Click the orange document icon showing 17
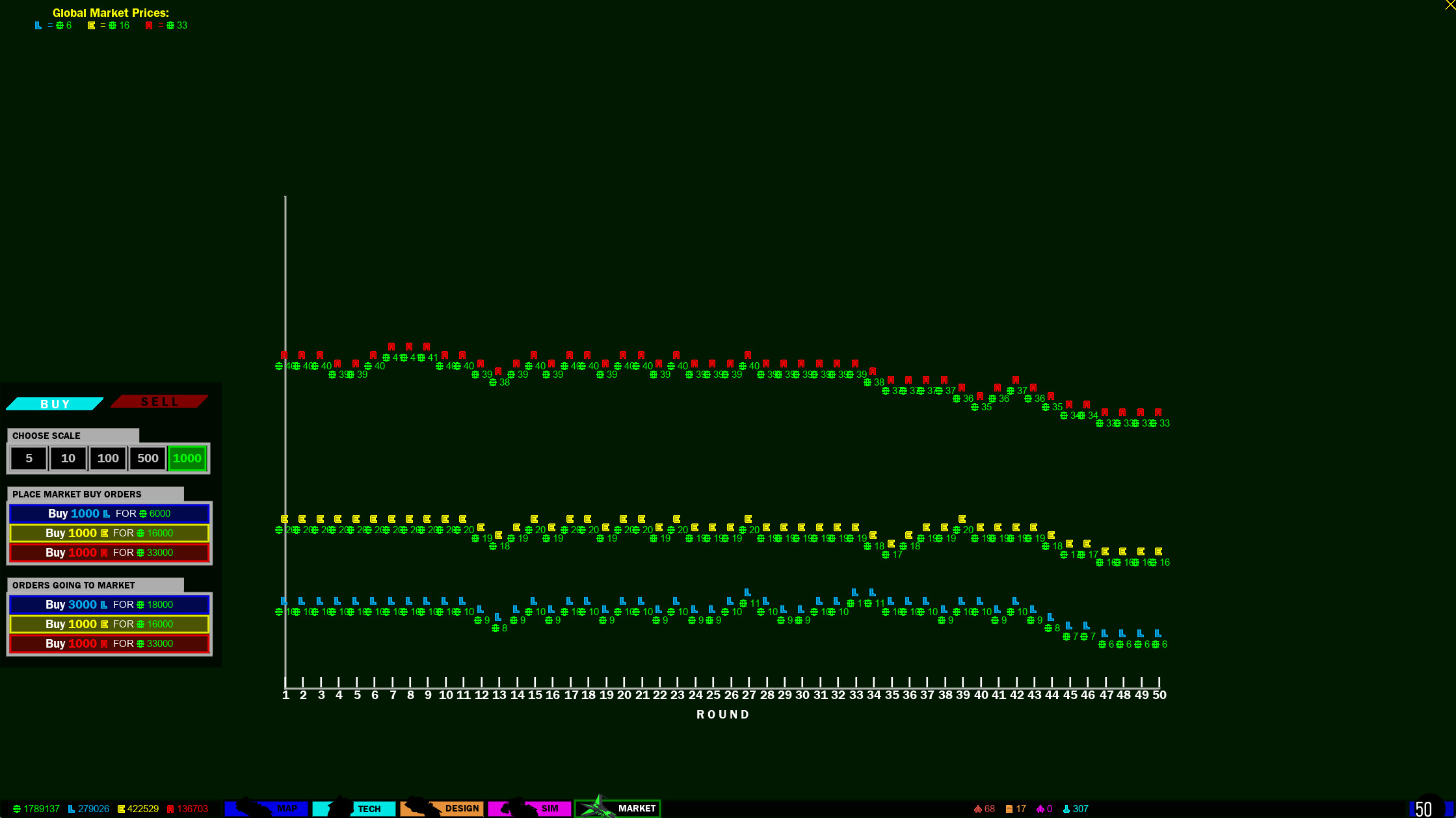 [1008, 808]
